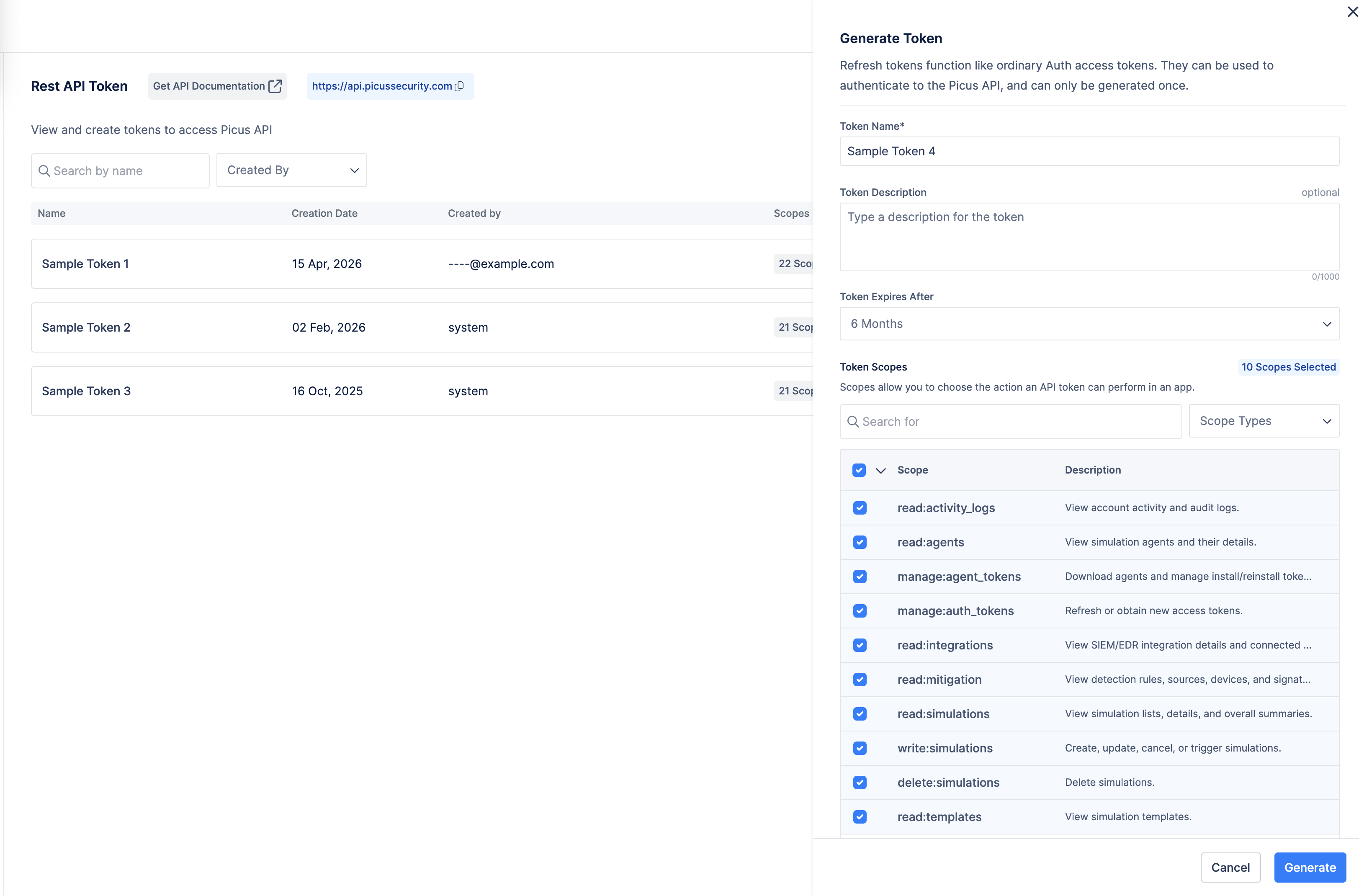Cancel token generation
Screen dimensions: 1359x896
click(x=1230, y=867)
